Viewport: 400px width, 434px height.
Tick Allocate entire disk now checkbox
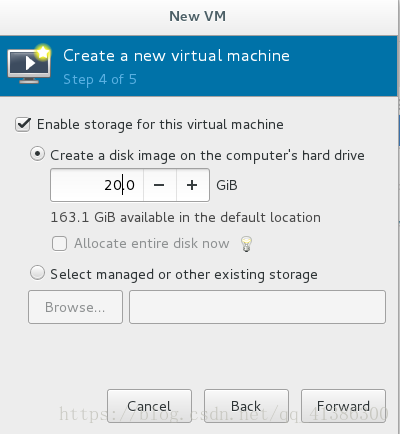point(59,243)
